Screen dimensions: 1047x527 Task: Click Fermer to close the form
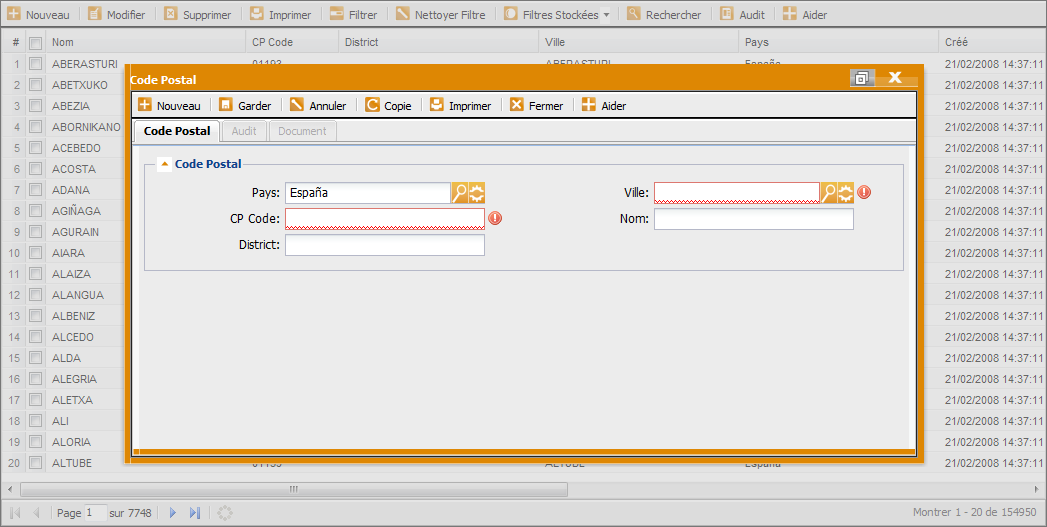pos(536,105)
